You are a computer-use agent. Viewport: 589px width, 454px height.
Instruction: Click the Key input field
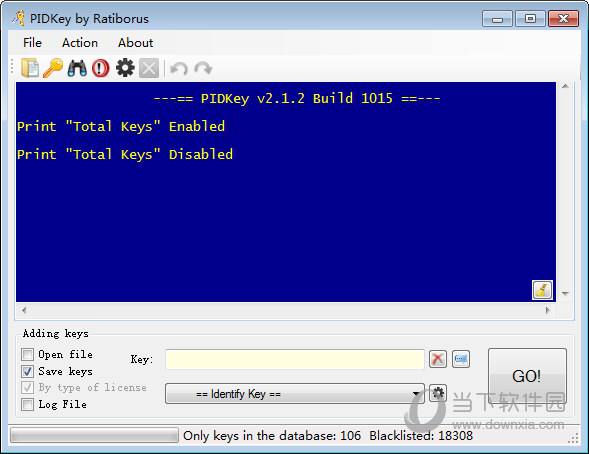point(295,359)
